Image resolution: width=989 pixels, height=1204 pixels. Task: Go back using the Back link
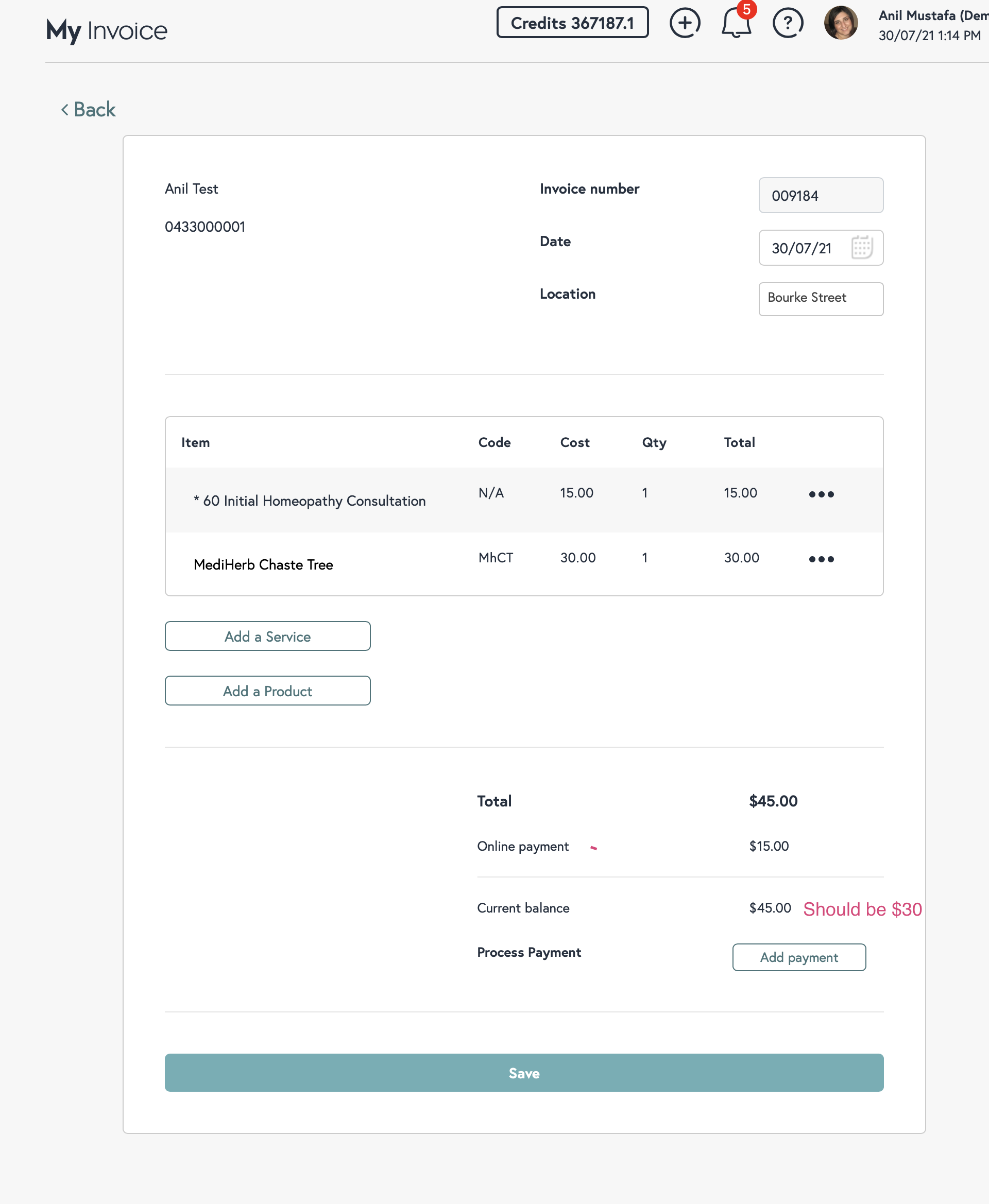tap(88, 109)
